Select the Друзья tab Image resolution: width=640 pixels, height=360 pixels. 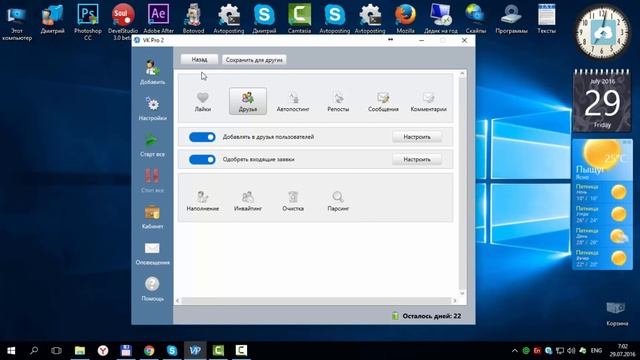coord(248,101)
